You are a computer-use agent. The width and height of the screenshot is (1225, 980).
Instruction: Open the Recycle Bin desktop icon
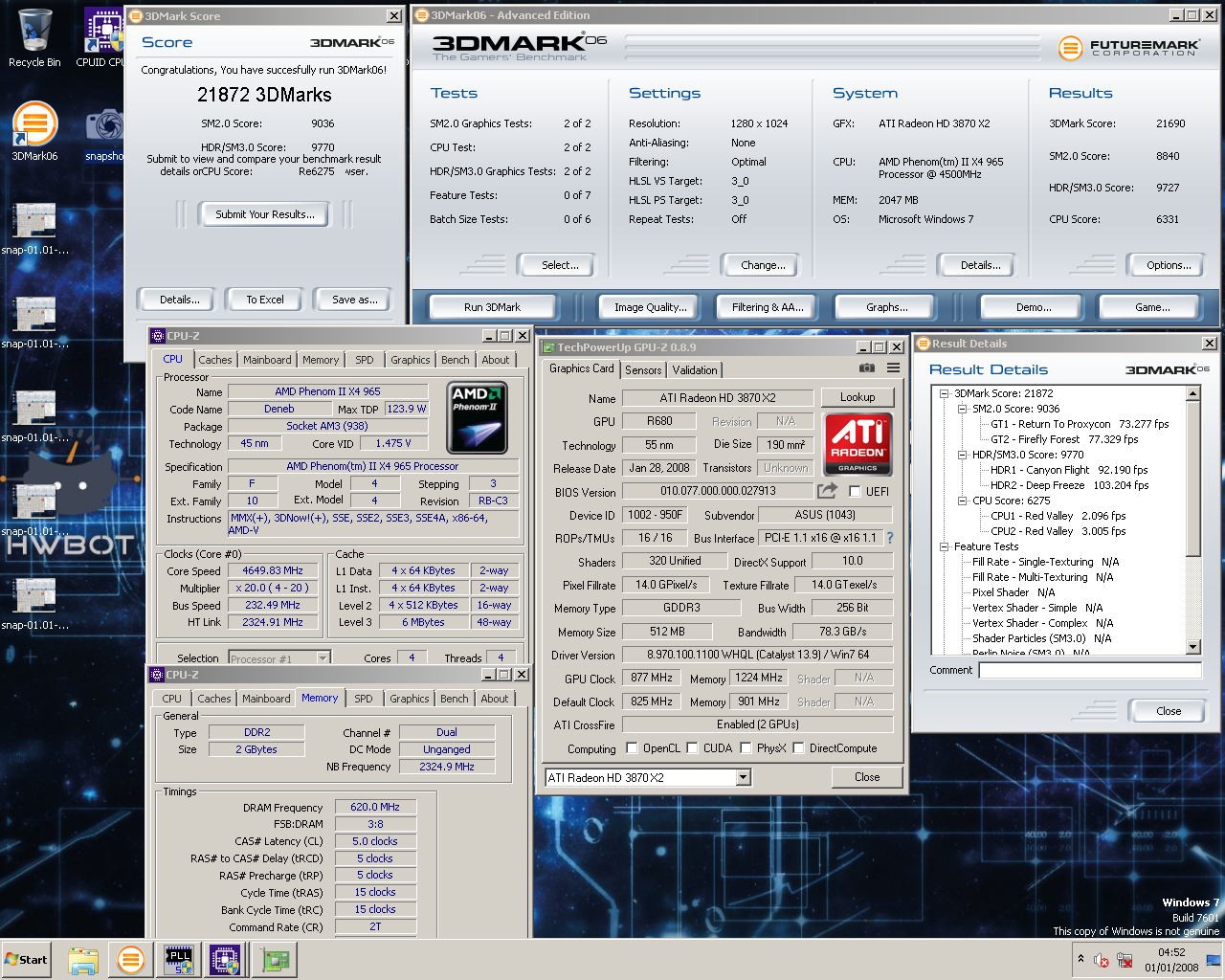tap(34, 38)
